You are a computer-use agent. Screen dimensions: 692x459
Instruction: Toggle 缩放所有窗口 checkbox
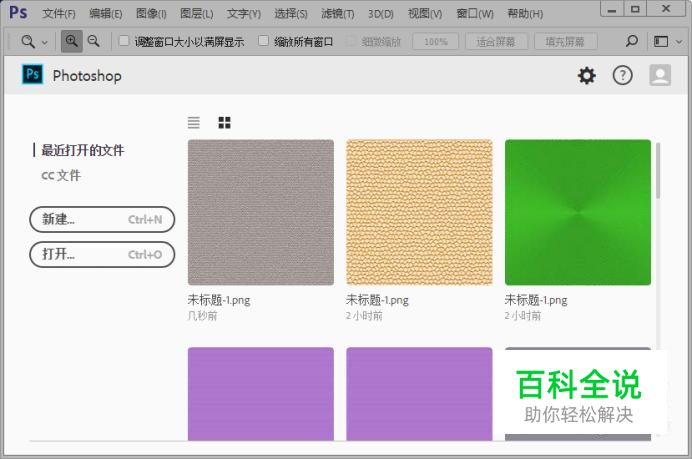pos(264,42)
